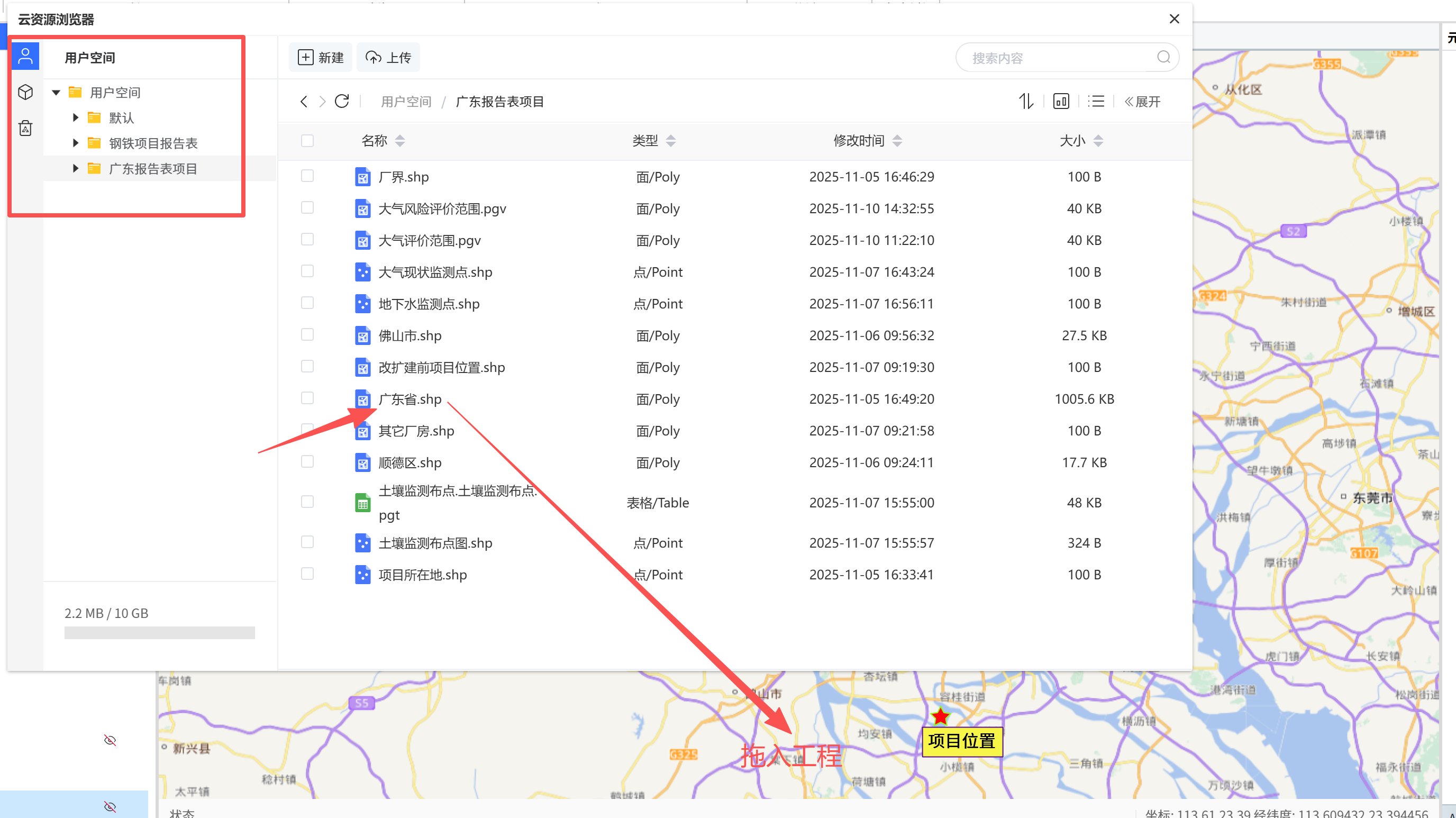Check the box for 佛山市.shp
Image resolution: width=1456 pixels, height=818 pixels.
click(x=307, y=335)
